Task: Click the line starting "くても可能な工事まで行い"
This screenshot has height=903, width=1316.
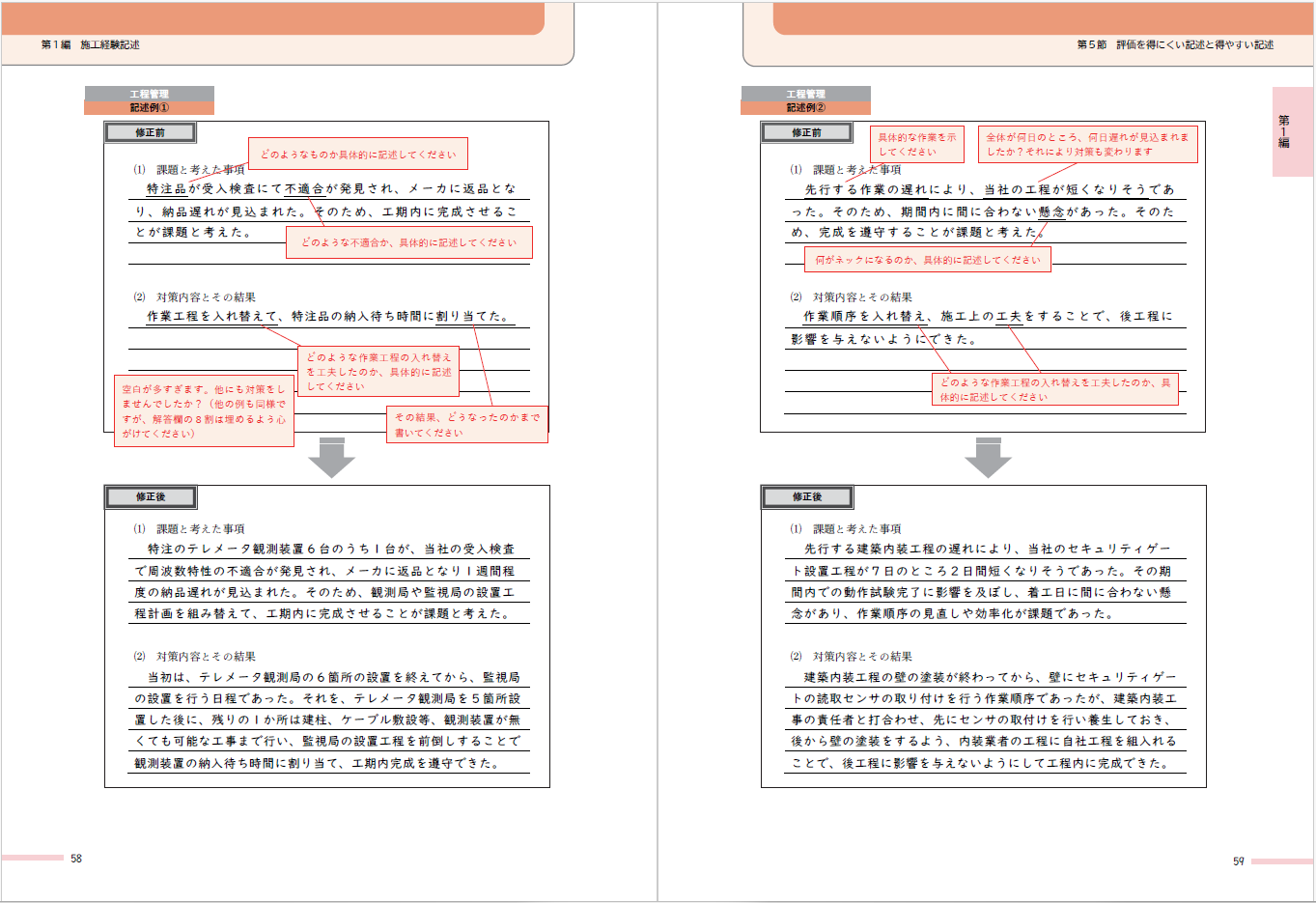Action: pos(327,741)
